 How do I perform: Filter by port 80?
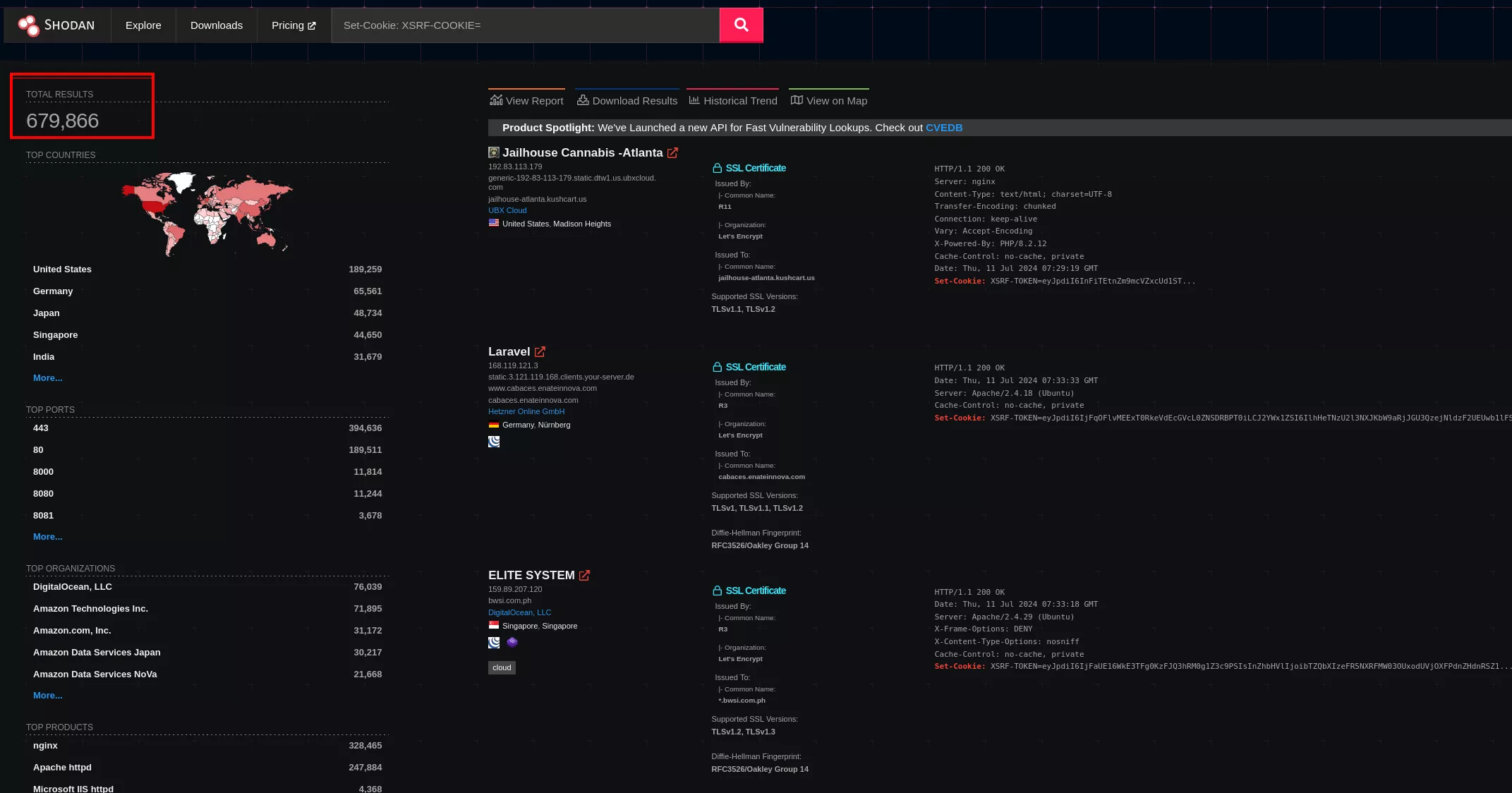coord(207,450)
